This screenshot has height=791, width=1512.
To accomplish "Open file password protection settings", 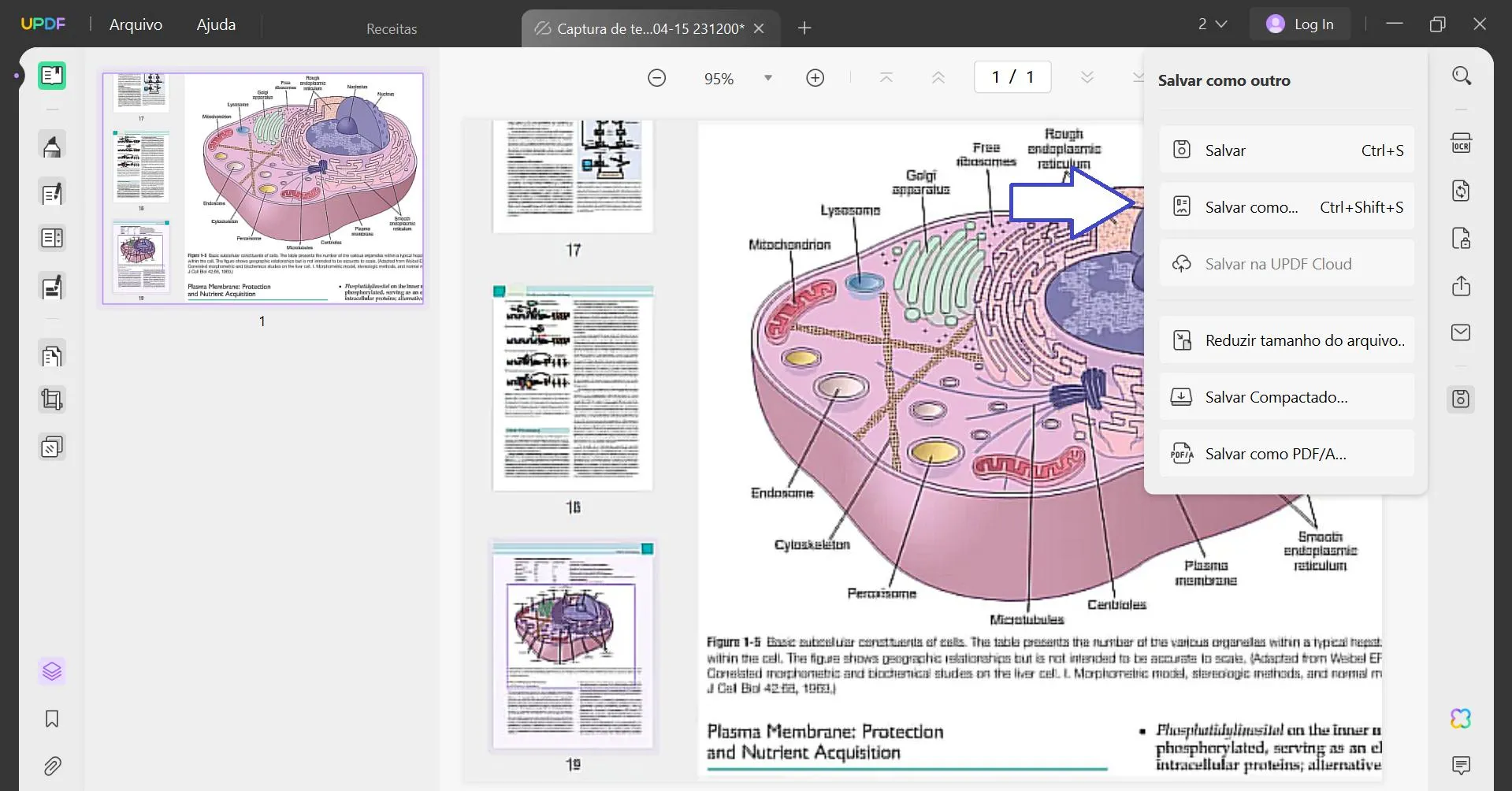I will (x=1462, y=237).
